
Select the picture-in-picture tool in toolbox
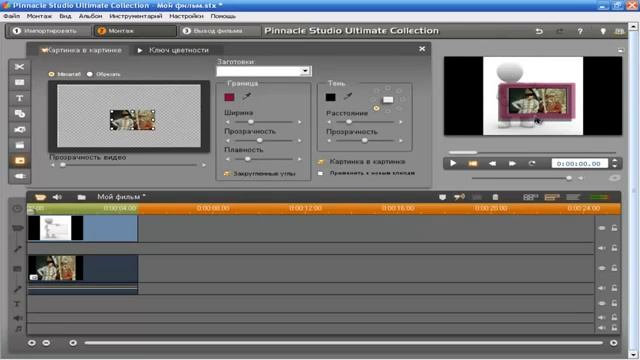[x=20, y=161]
